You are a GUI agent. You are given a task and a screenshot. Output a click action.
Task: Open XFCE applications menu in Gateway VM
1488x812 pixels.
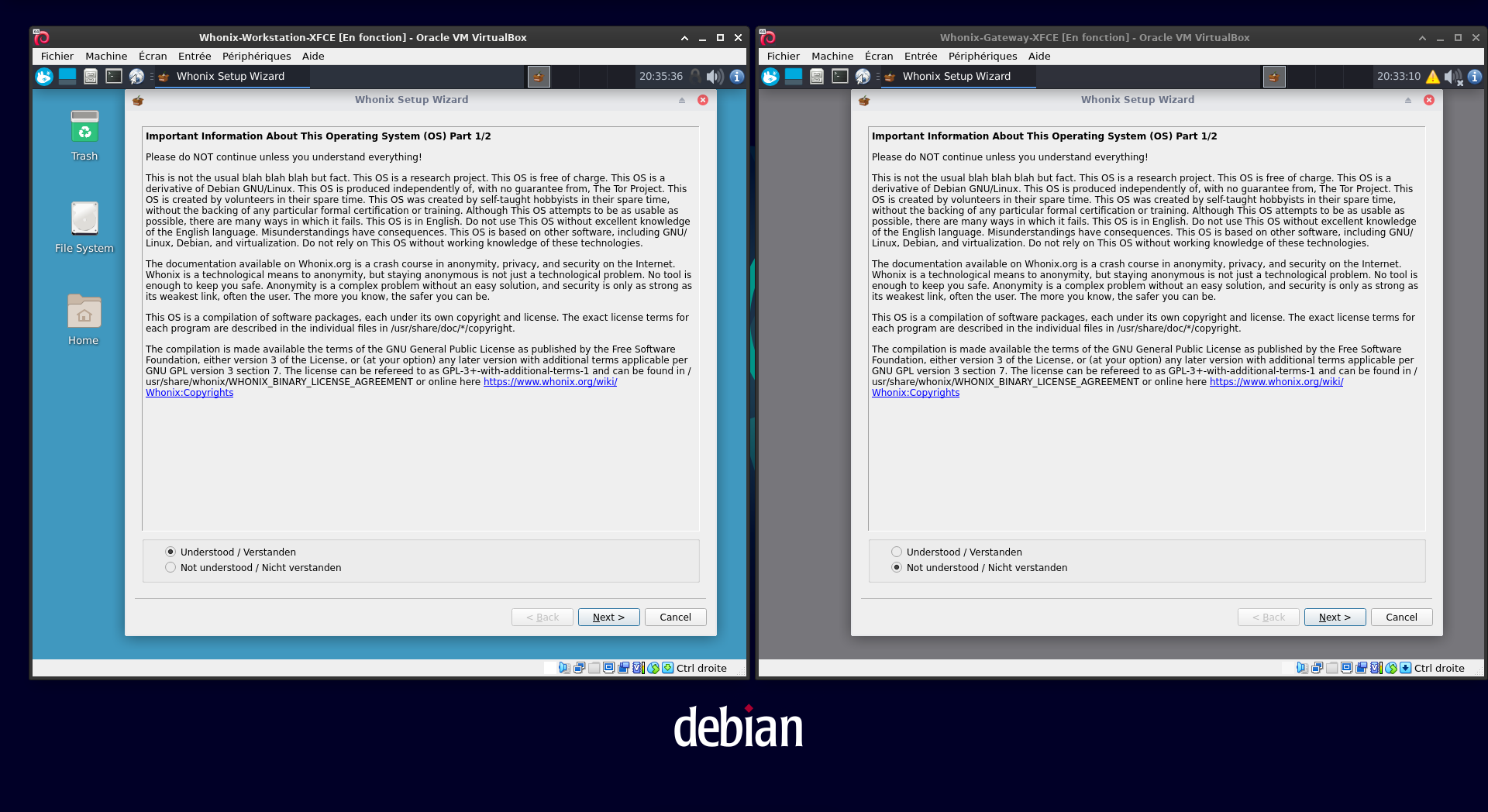(770, 76)
